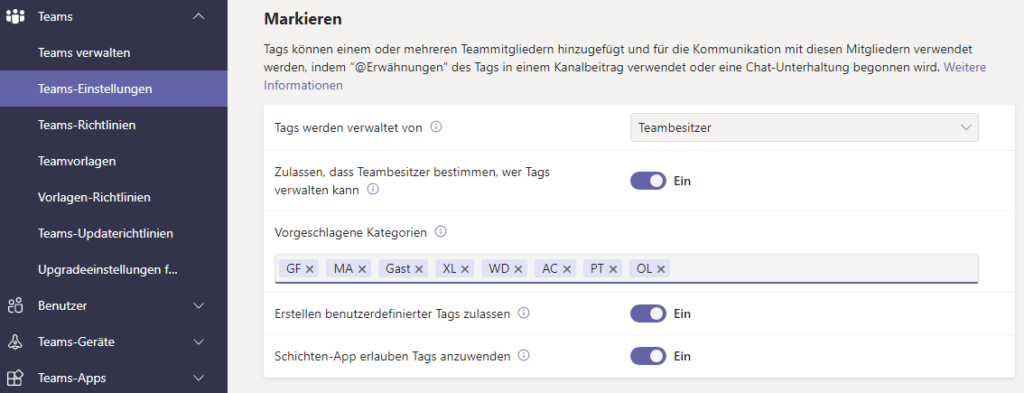Viewport: 1024px width, 393px height.
Task: Turn off Schichten-App Tags toggle
Action: coord(648,356)
